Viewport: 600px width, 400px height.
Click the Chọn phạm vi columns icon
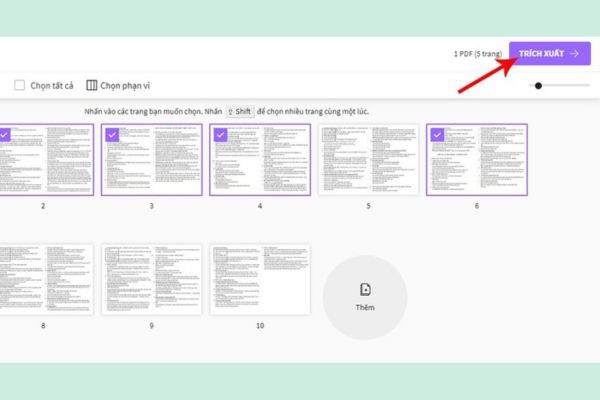91,85
